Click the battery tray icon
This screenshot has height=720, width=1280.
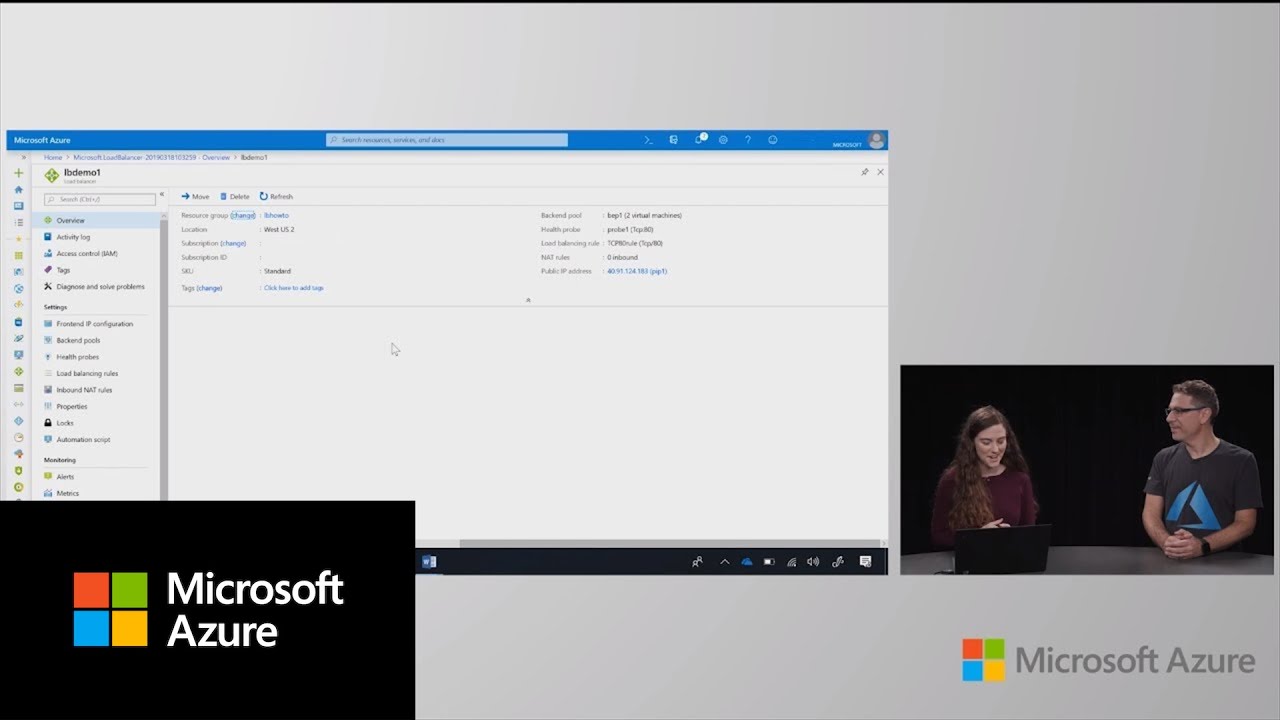click(769, 562)
